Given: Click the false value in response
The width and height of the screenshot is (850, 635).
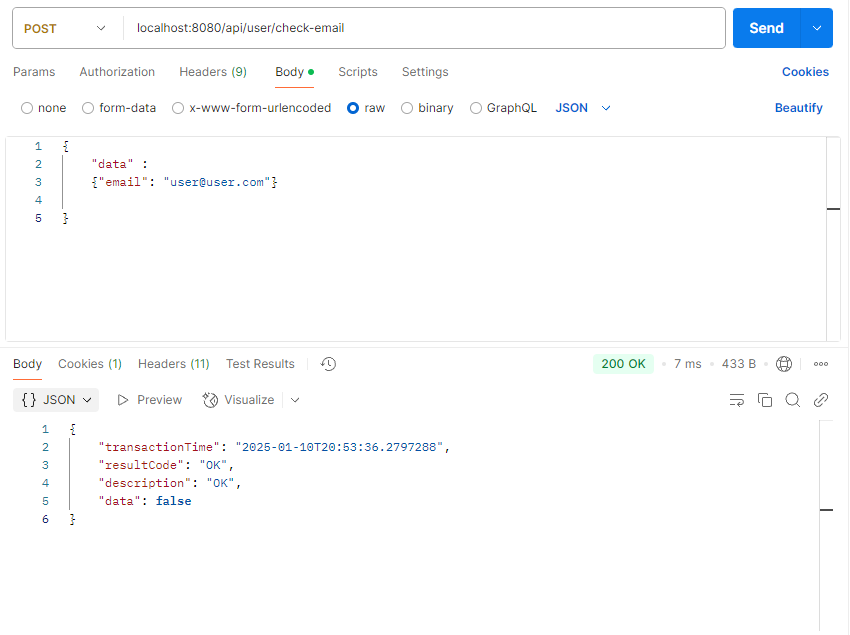Looking at the screenshot, I should [x=173, y=501].
